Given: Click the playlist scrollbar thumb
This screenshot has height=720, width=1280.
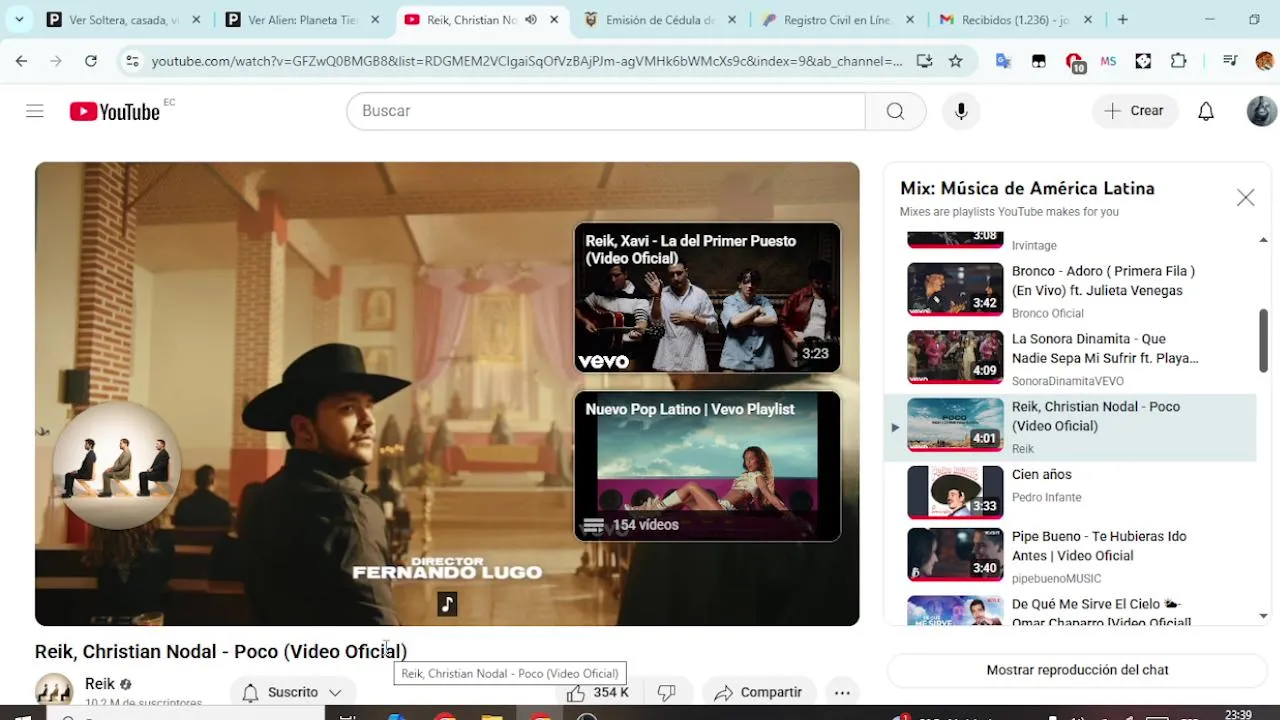Looking at the screenshot, I should pos(1263,340).
